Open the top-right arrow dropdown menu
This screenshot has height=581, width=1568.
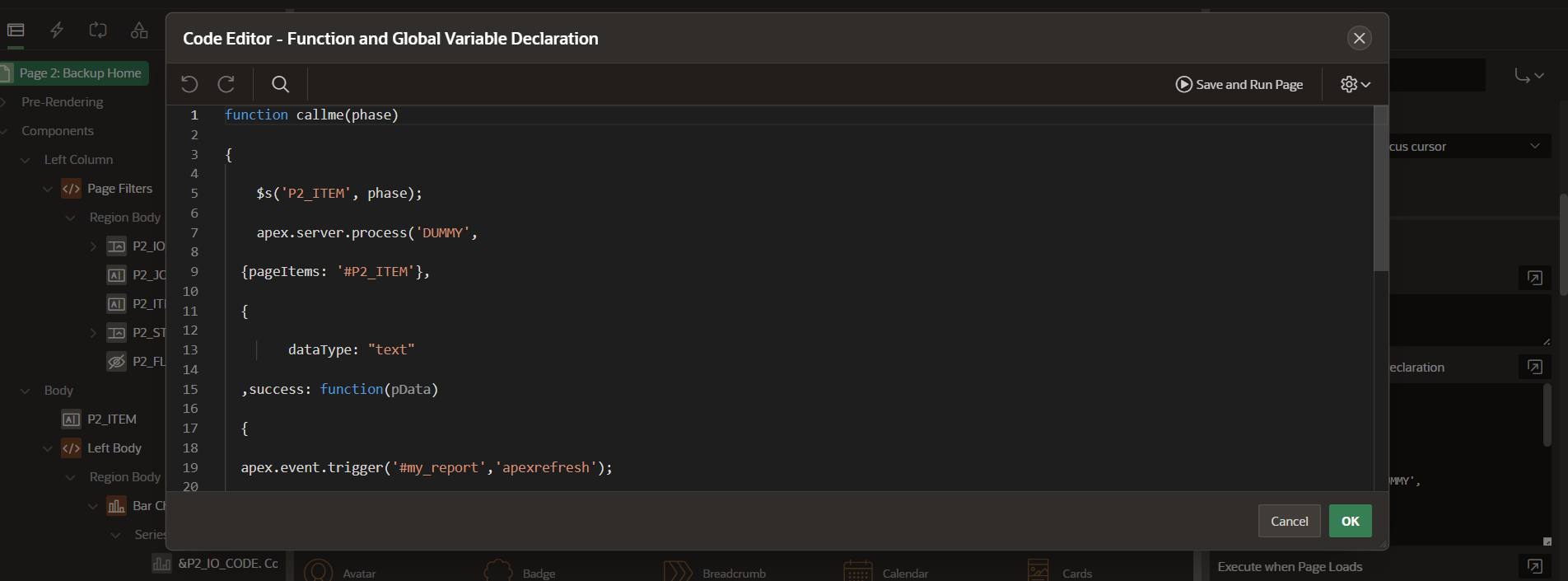click(1528, 75)
